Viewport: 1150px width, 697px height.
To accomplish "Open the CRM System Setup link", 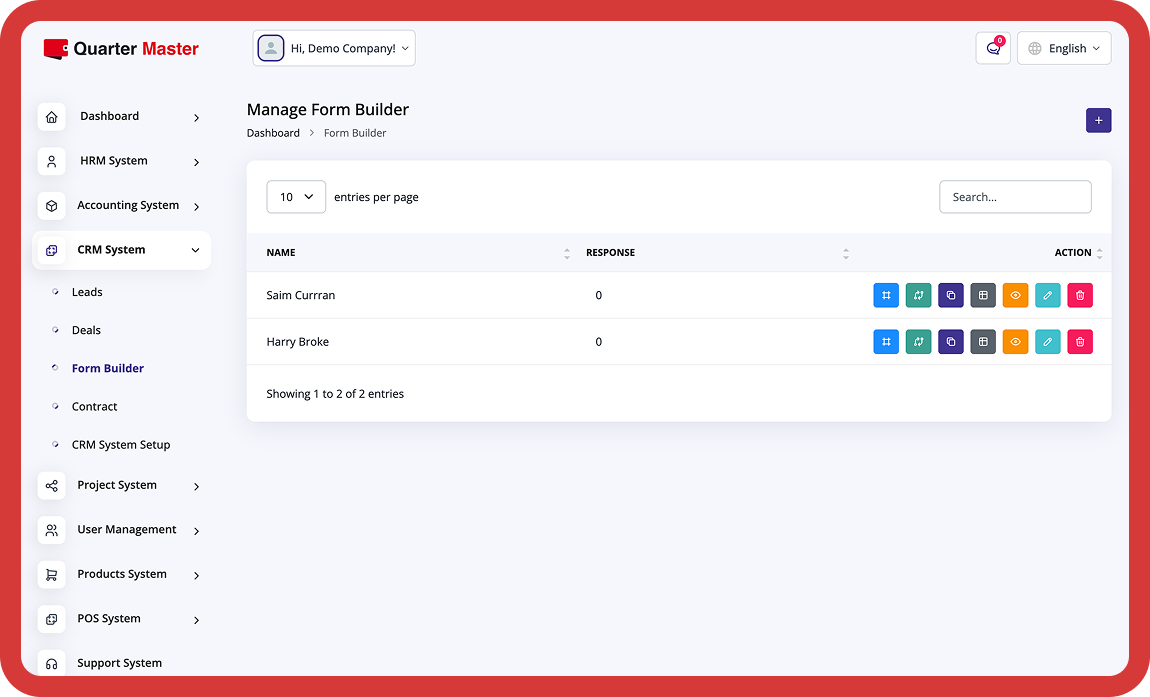I will click(x=120, y=444).
